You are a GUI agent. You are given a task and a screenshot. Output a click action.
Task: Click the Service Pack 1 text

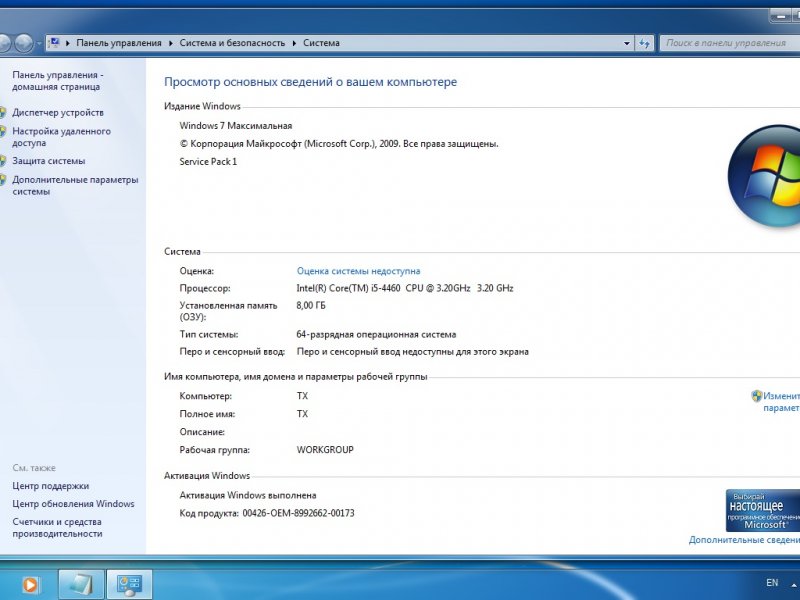tap(208, 162)
